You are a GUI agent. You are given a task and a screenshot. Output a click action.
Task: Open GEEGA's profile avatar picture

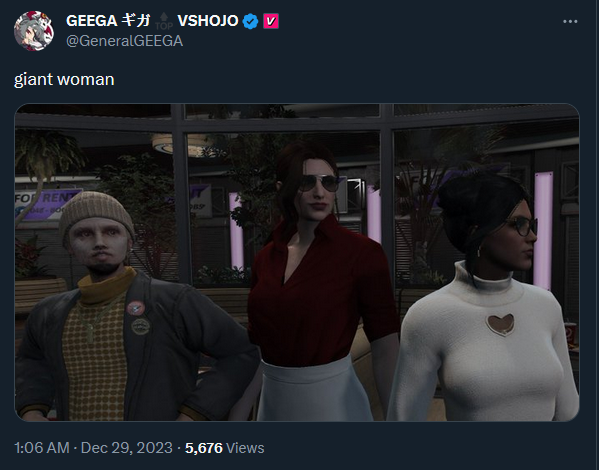click(34, 31)
